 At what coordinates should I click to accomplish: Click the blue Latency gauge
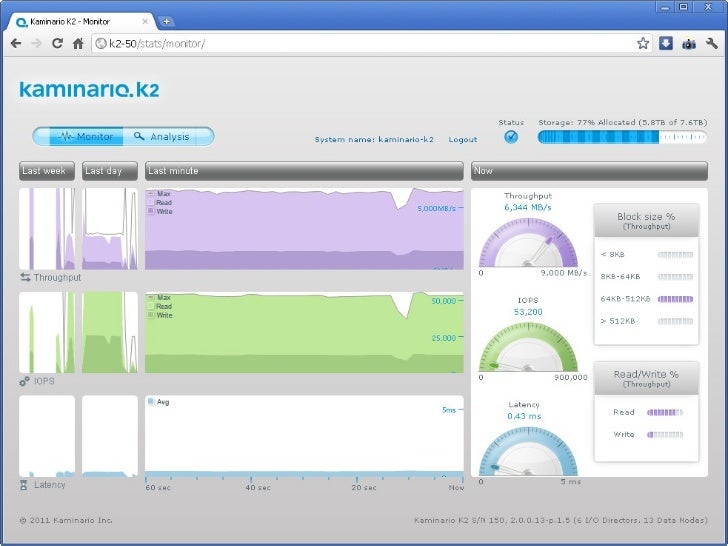[528, 452]
